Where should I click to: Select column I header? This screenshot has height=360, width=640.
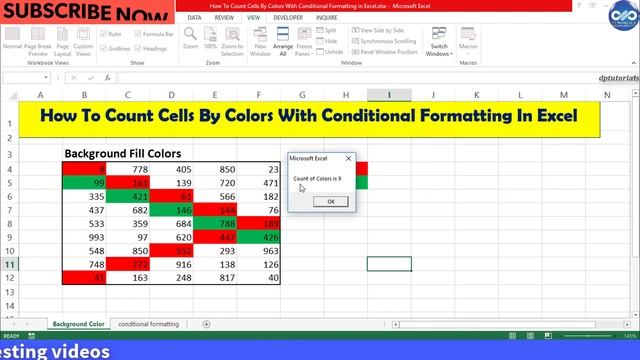point(389,95)
